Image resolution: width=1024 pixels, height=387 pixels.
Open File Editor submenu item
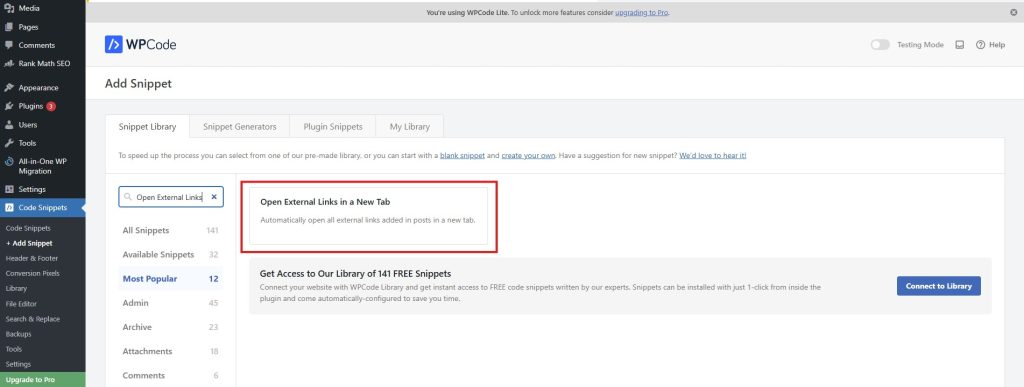click(21, 304)
